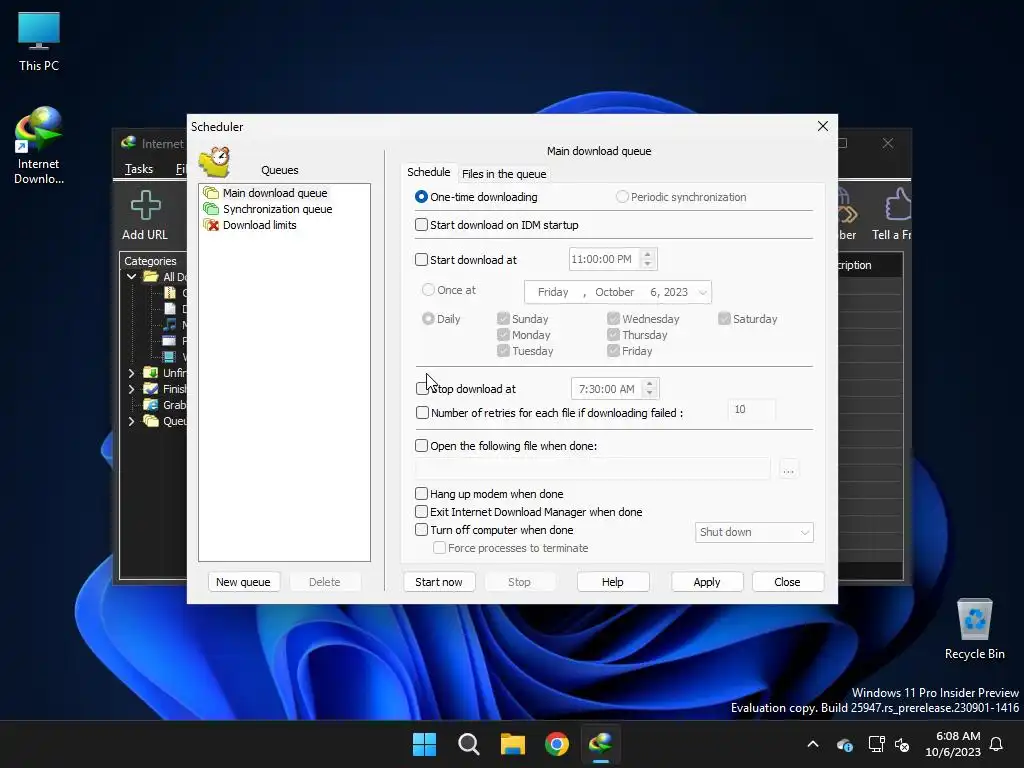Click taskbar clock showing 6:08 AM

pos(953,744)
